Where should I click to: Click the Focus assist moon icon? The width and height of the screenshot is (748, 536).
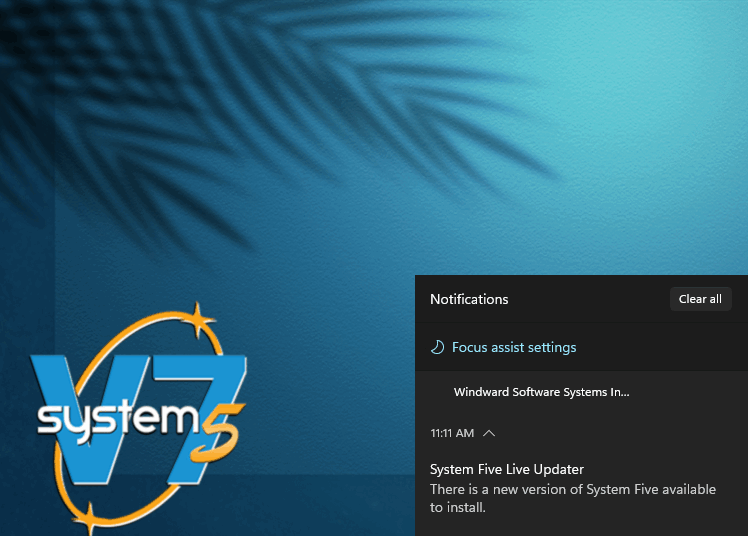(x=437, y=347)
